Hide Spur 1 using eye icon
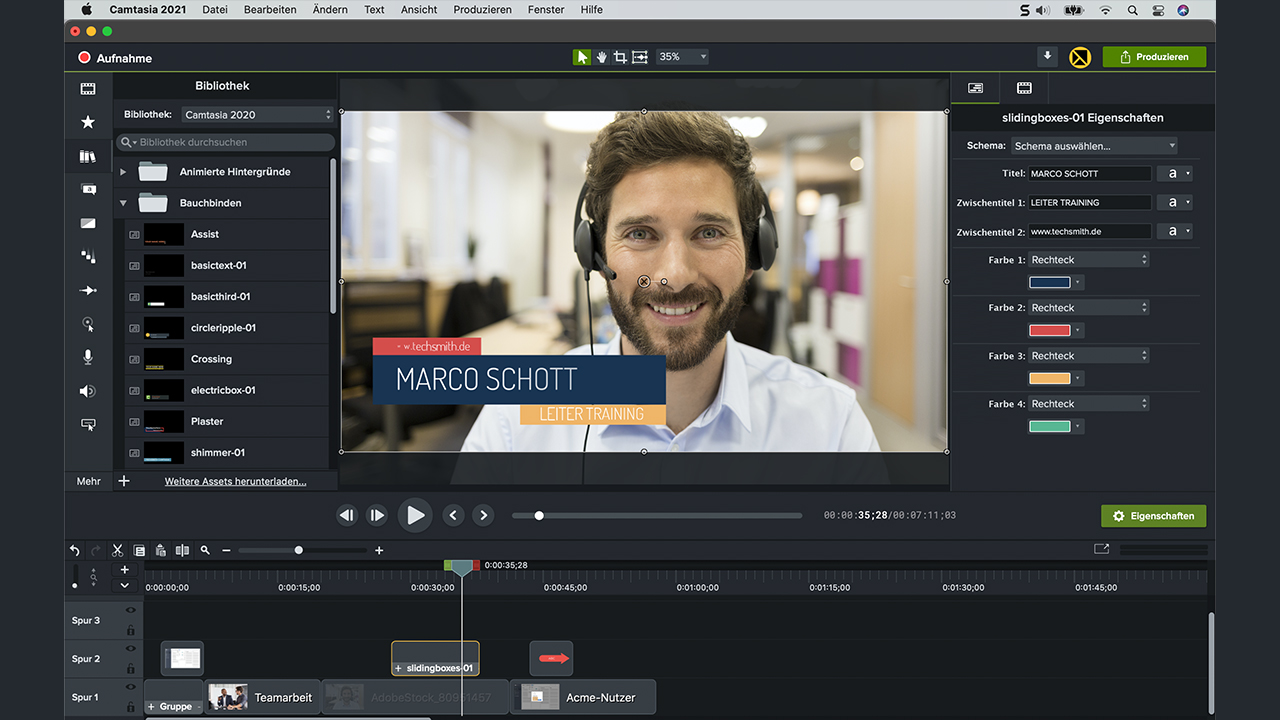This screenshot has height=720, width=1280. pos(130,687)
